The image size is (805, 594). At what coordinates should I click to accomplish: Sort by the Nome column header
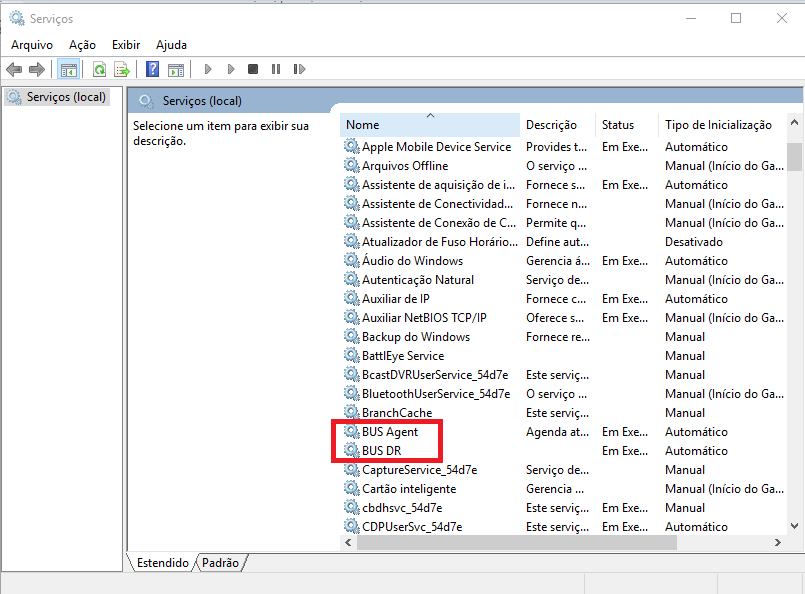[430, 125]
